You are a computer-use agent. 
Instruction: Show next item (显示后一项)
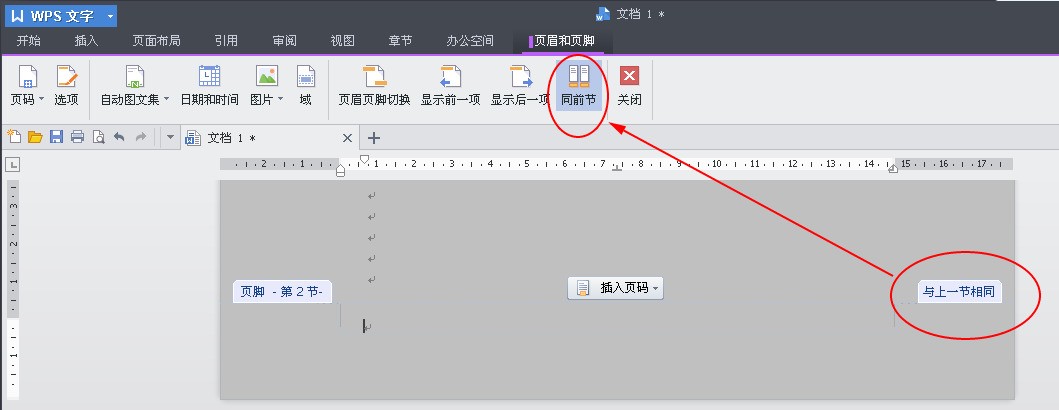(520, 86)
